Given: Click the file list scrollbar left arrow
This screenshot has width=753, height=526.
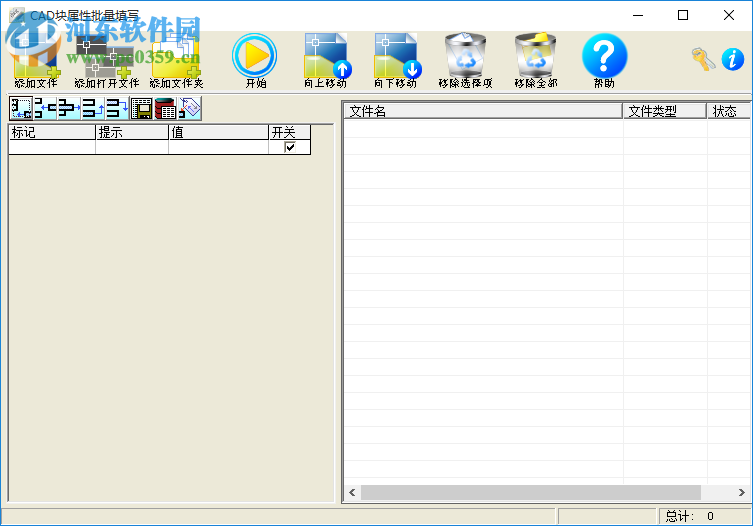Looking at the screenshot, I should [352, 492].
